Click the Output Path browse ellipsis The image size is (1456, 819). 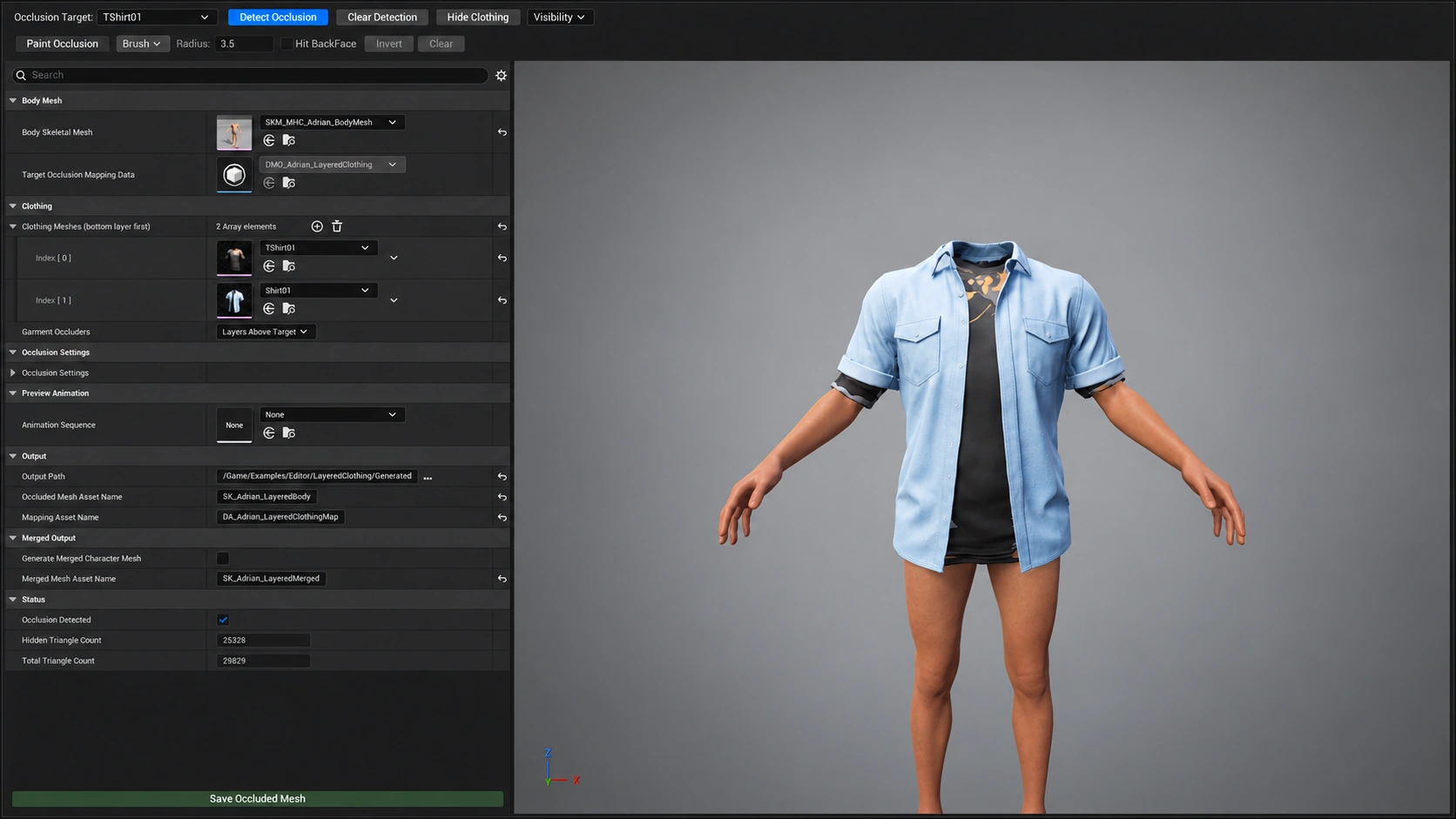pos(428,477)
